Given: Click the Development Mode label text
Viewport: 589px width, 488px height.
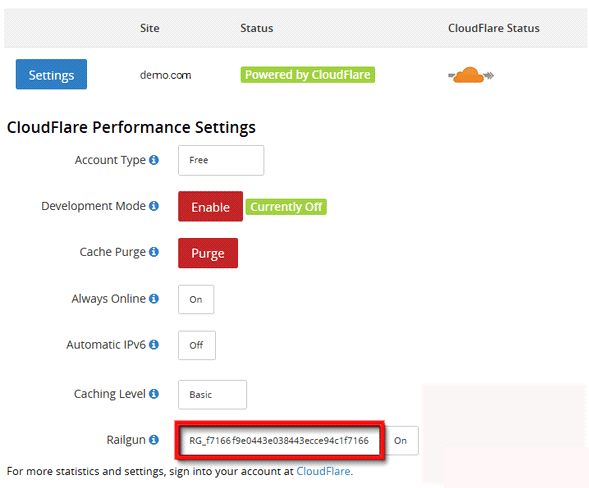Looking at the screenshot, I should coord(93,206).
